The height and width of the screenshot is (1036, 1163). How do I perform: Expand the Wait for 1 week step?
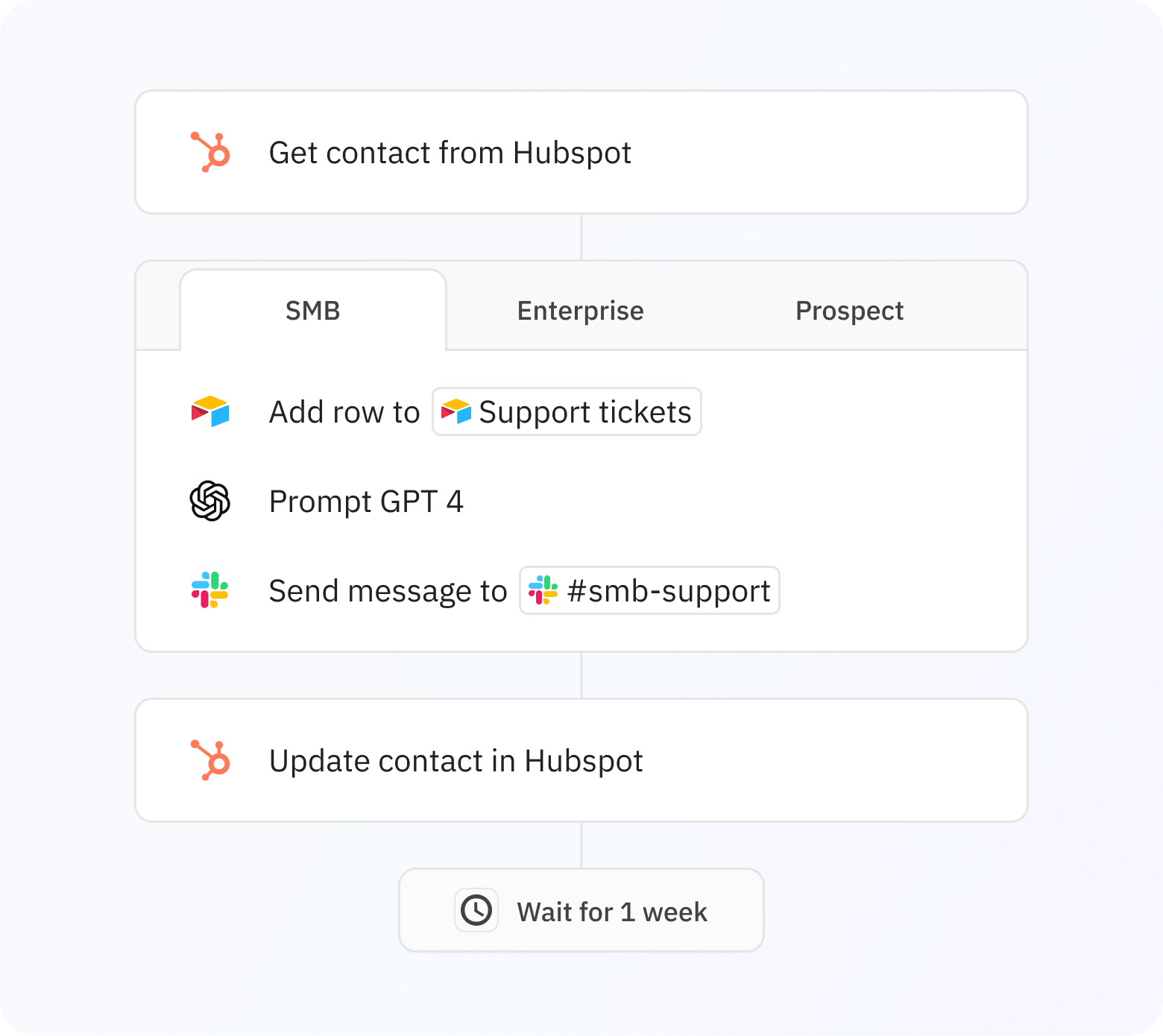pyautogui.click(x=581, y=910)
